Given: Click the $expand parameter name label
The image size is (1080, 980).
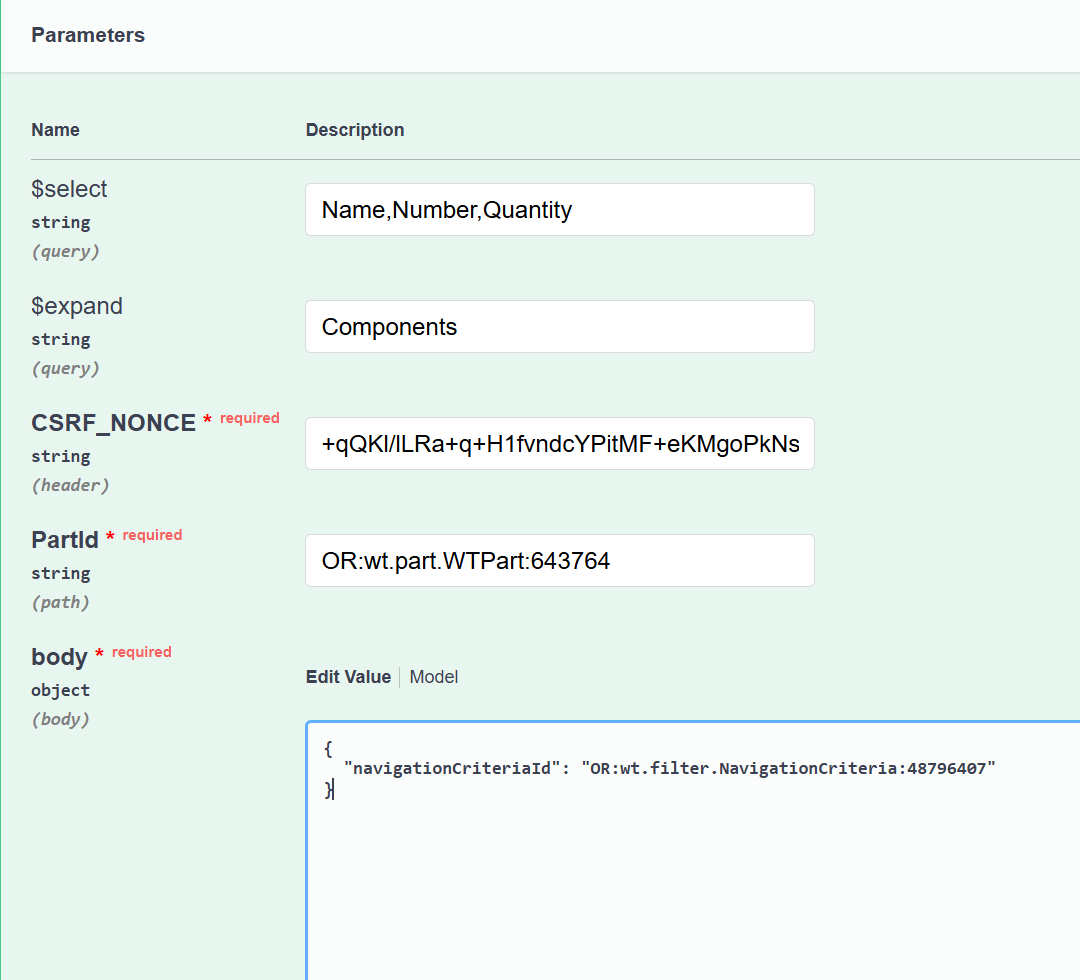Looking at the screenshot, I should click(77, 305).
